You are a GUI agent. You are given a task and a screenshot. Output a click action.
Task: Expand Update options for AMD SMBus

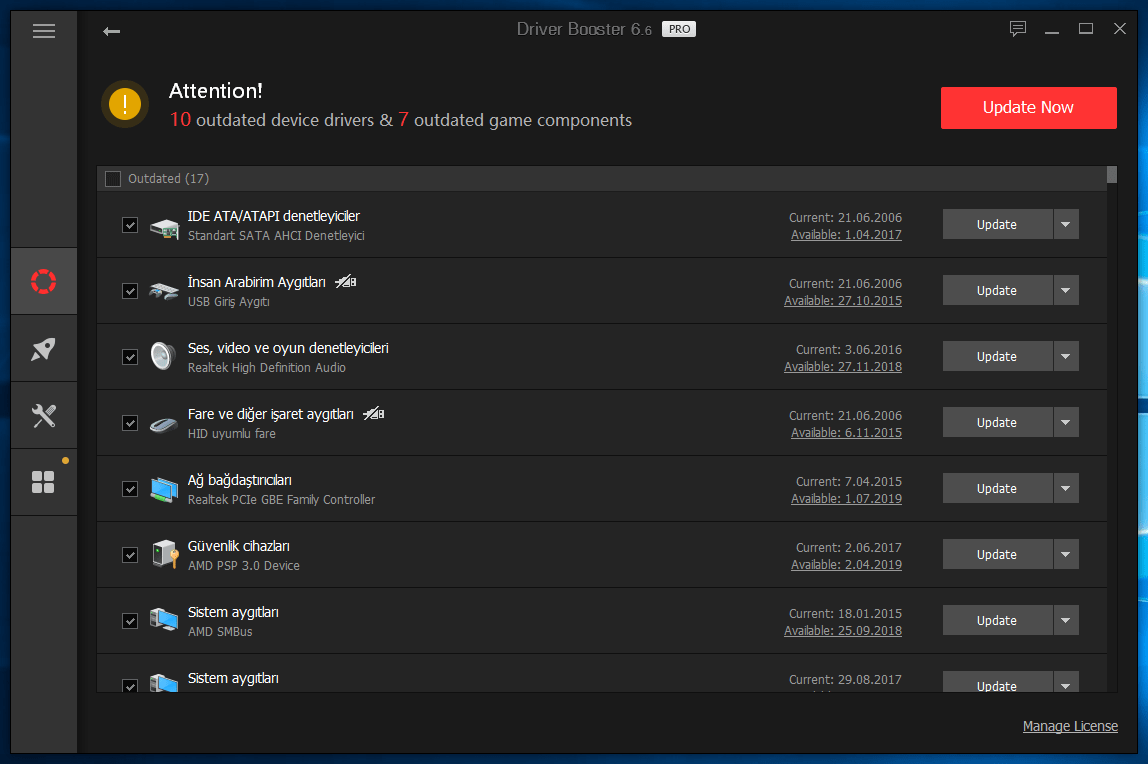[1066, 620]
